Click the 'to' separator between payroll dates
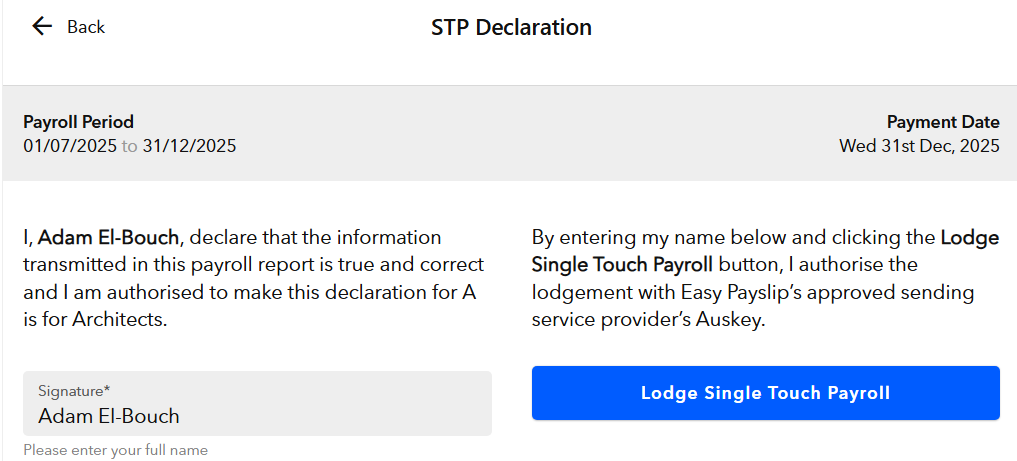Viewport: 1017px width, 461px height. pyautogui.click(x=129, y=146)
